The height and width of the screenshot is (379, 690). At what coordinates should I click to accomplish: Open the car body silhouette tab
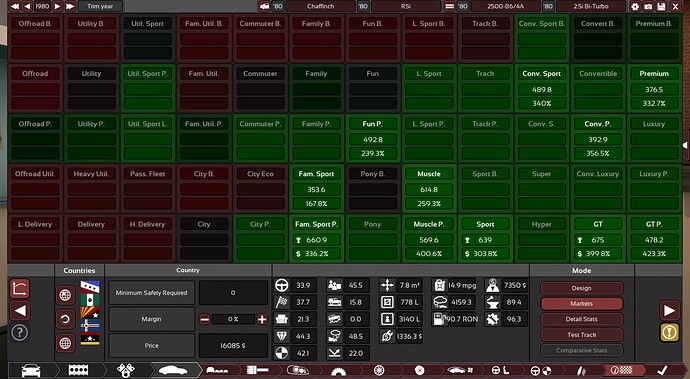click(x=173, y=371)
